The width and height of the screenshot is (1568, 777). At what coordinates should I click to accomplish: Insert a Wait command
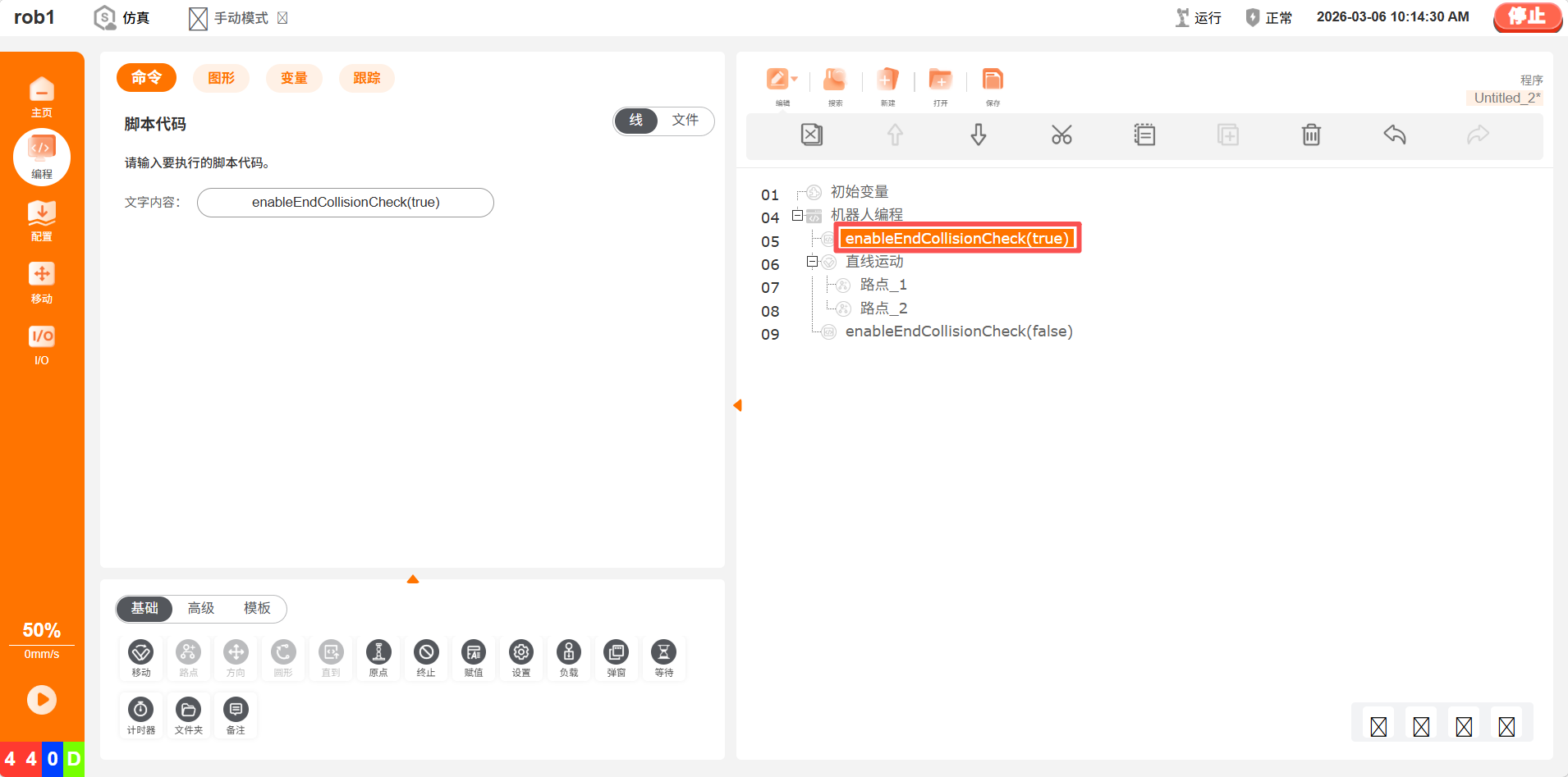[663, 657]
